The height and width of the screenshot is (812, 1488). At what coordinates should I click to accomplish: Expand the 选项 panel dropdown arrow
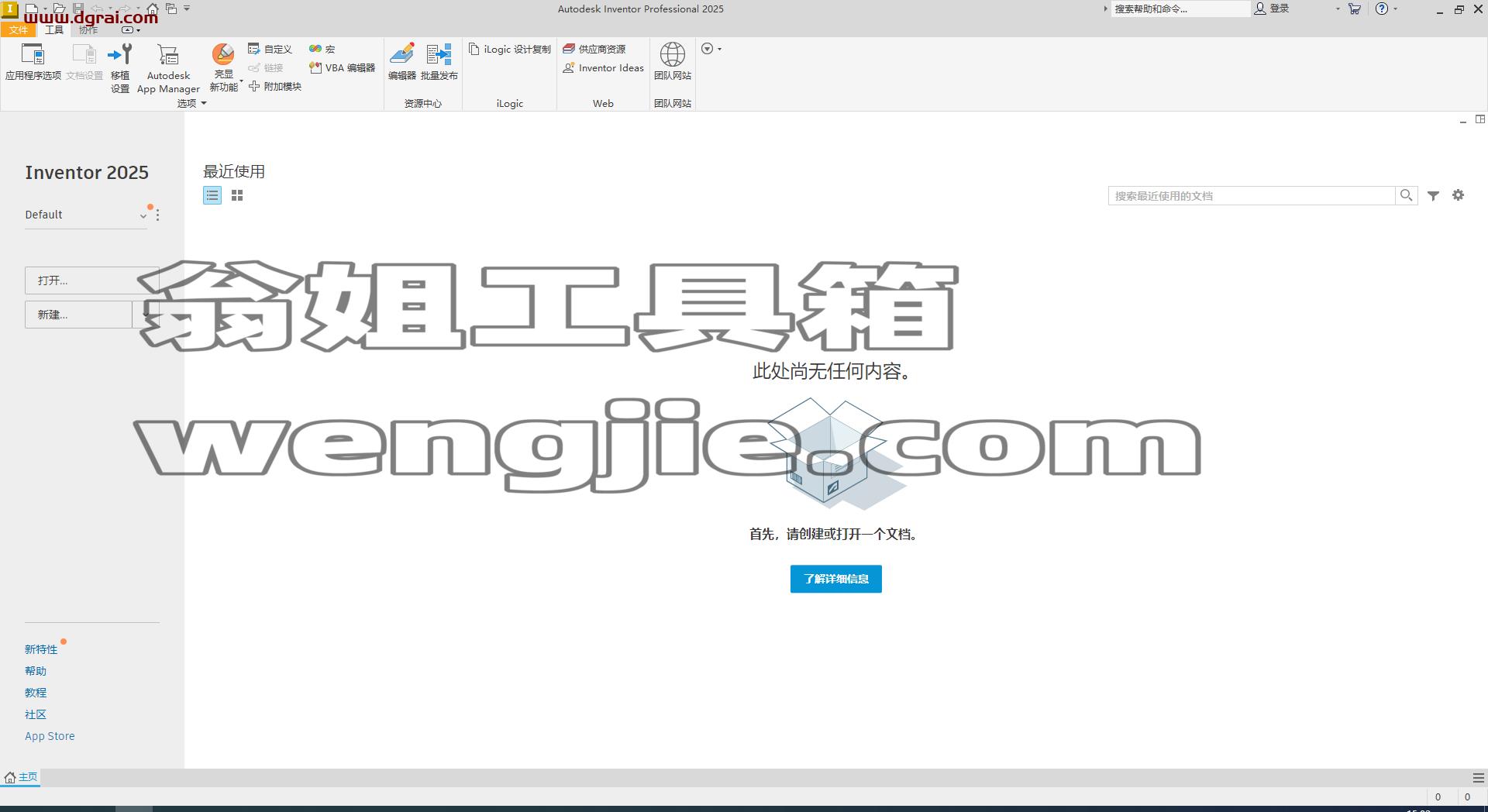pos(204,103)
